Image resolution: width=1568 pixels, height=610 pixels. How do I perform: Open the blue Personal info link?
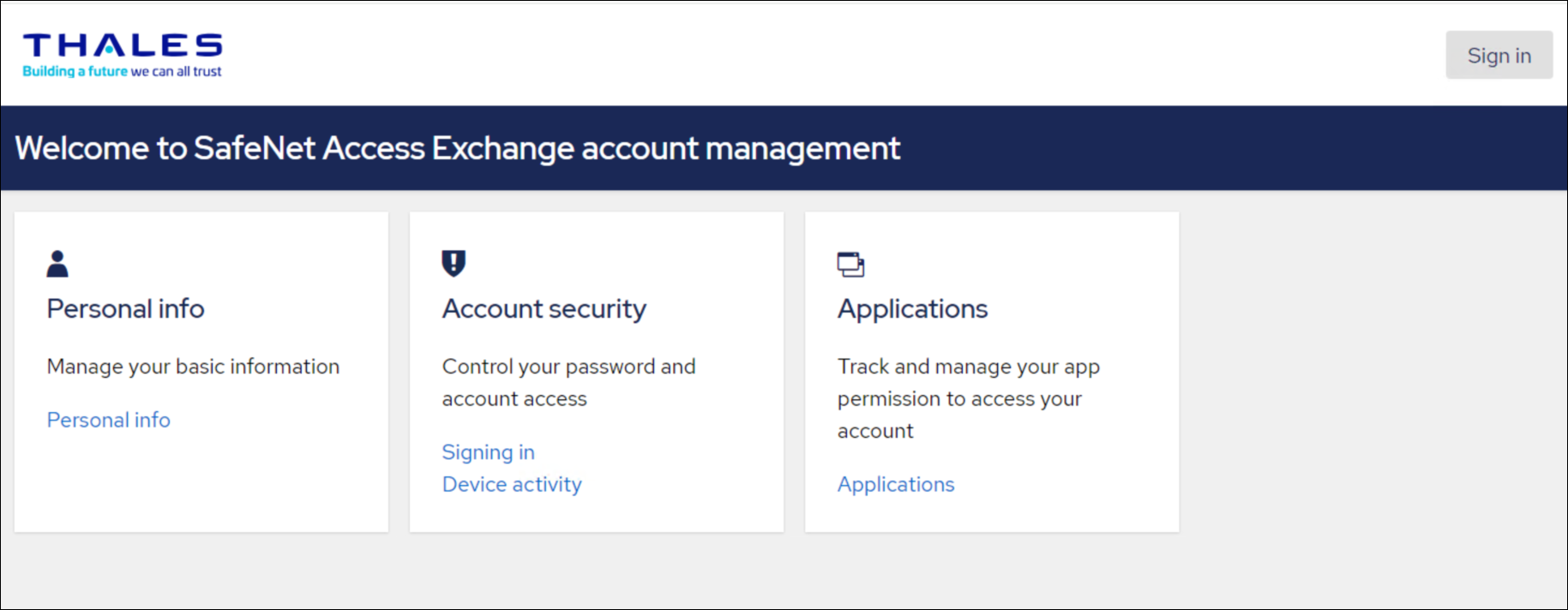coord(108,420)
